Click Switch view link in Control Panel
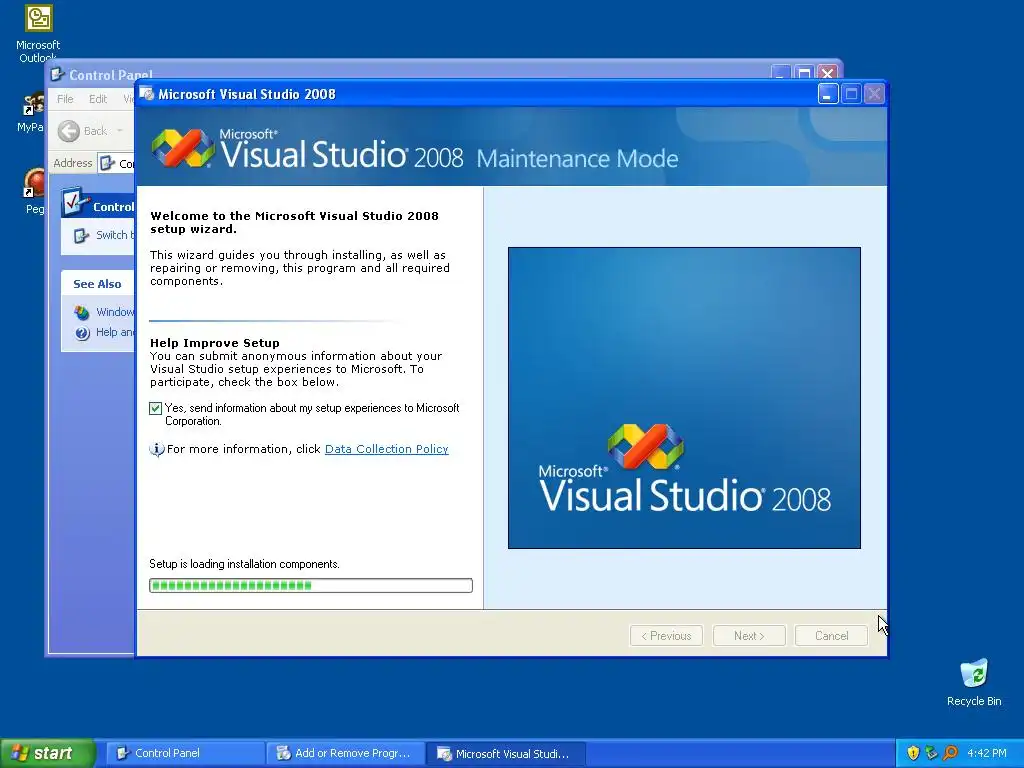The height and width of the screenshot is (768, 1024). point(115,235)
